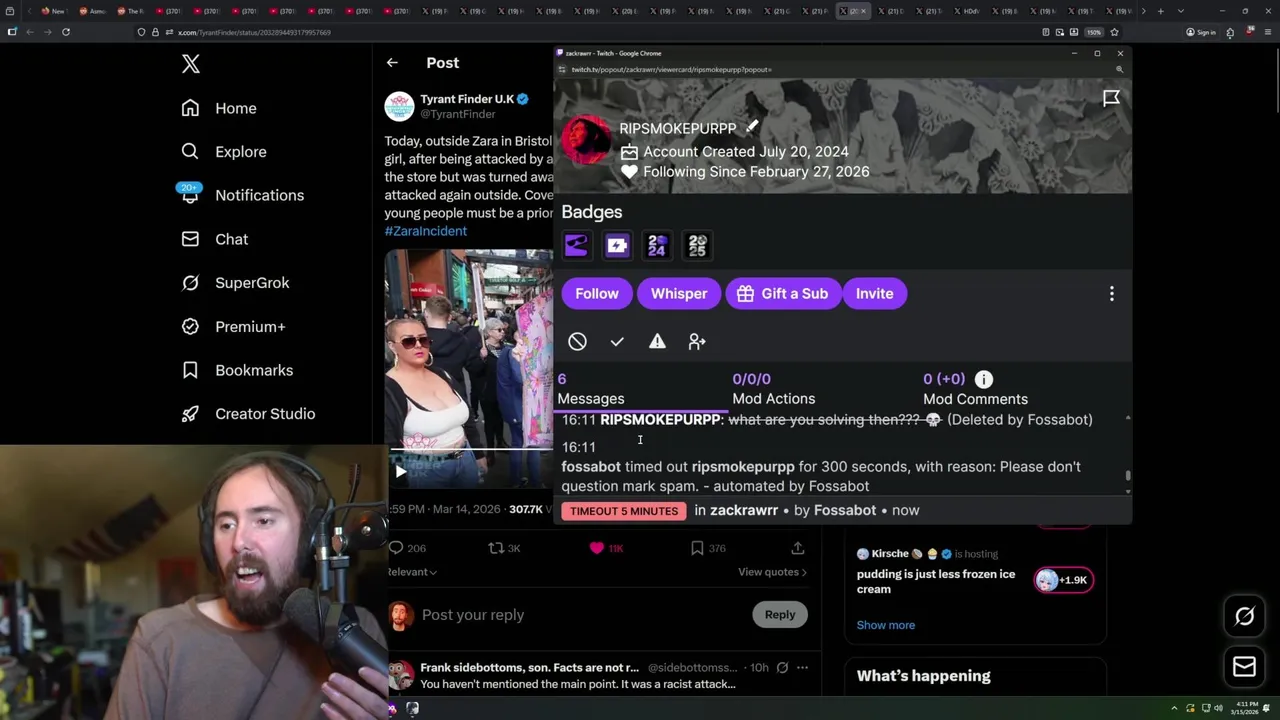Click the X logo in the sidebar

[x=191, y=64]
